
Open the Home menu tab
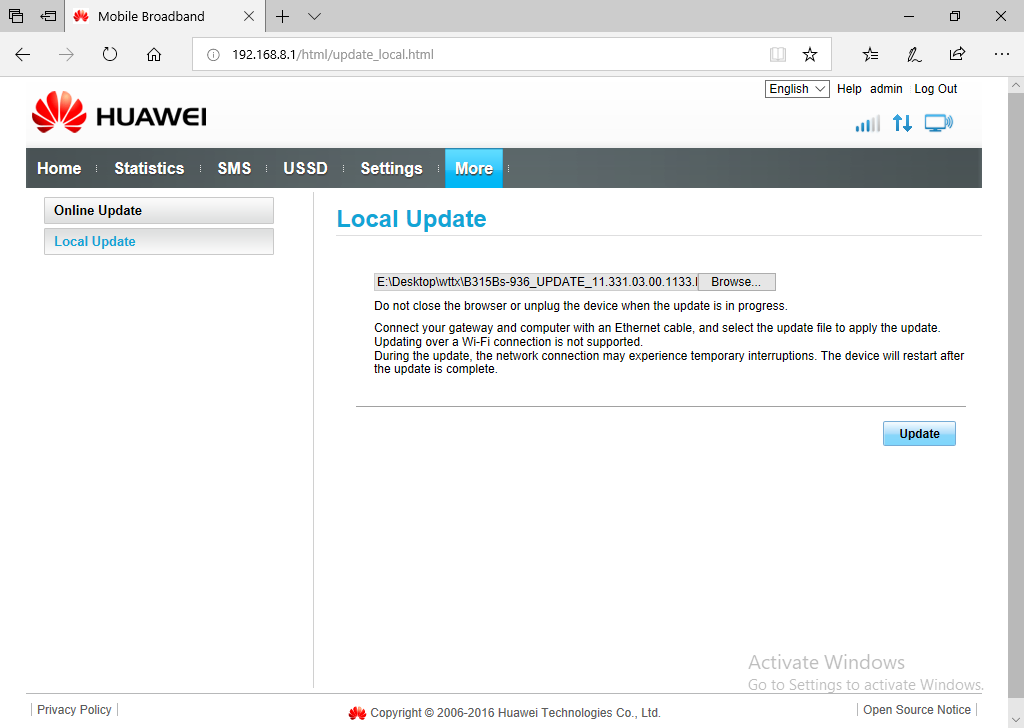(x=59, y=168)
